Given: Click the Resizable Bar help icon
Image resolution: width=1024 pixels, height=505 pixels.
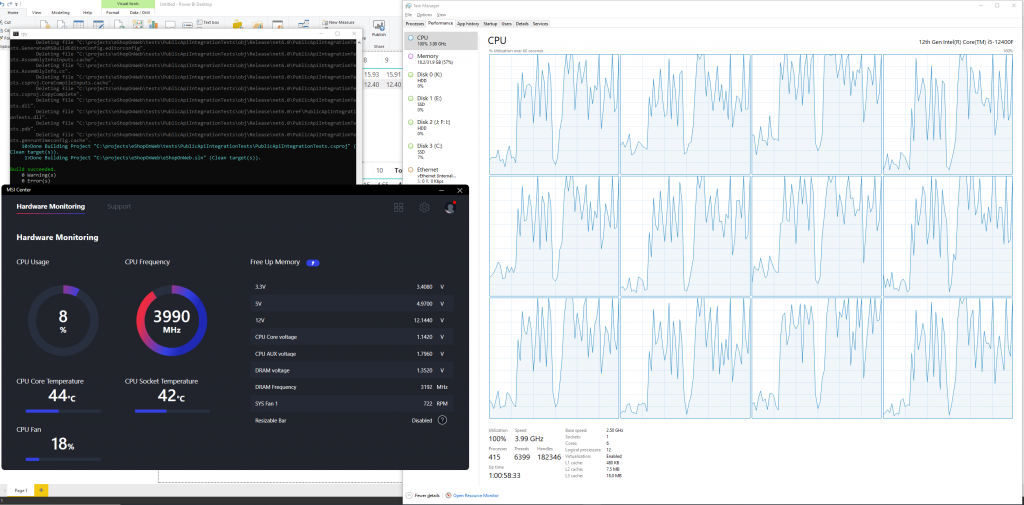Looking at the screenshot, I should (442, 420).
